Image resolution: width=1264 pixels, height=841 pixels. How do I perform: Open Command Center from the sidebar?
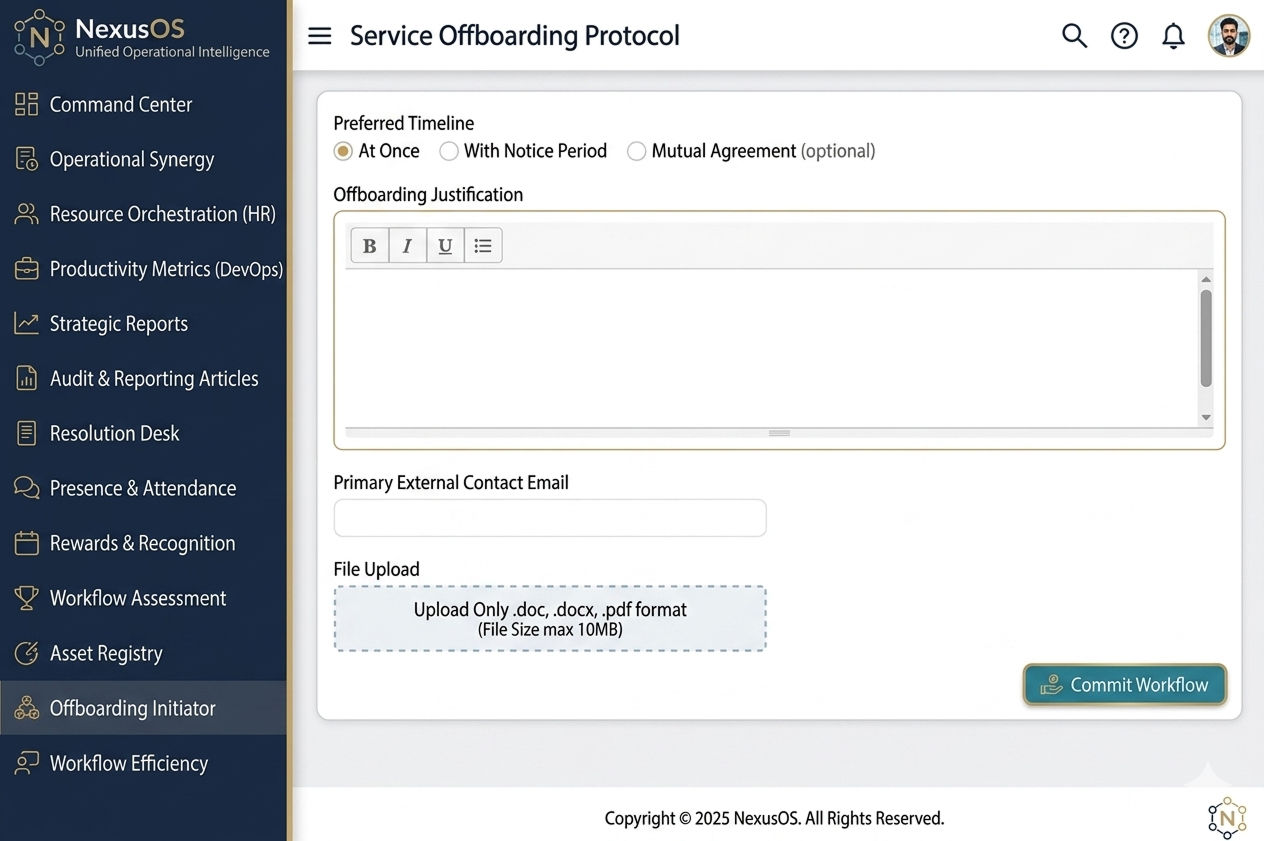click(x=120, y=104)
